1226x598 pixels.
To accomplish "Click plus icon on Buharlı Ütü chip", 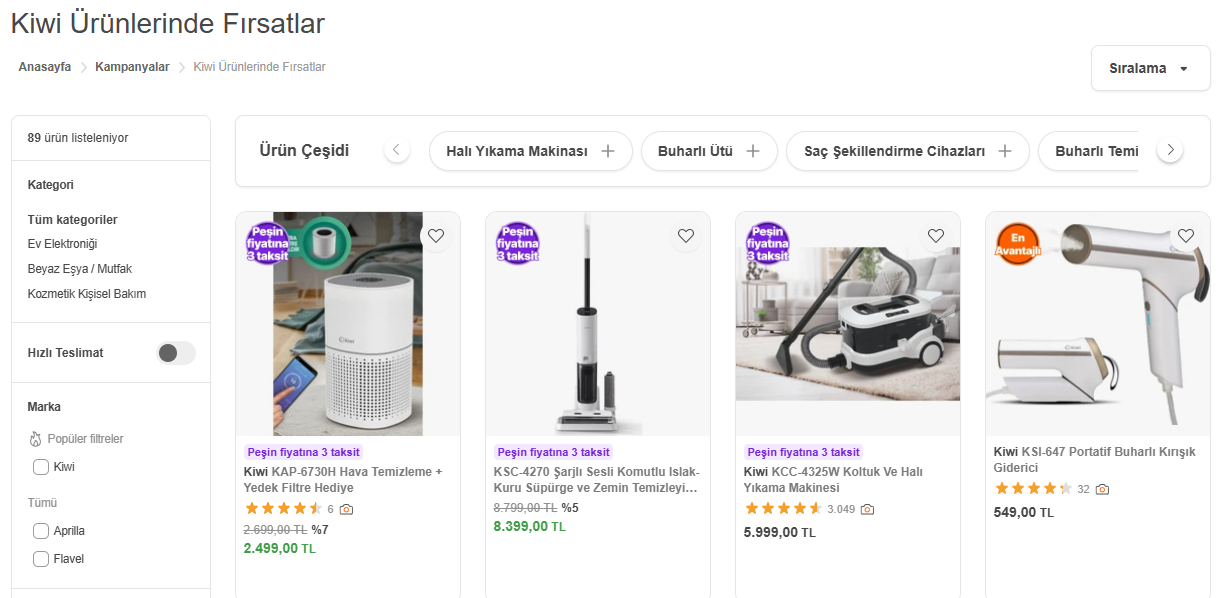I will 753,151.
